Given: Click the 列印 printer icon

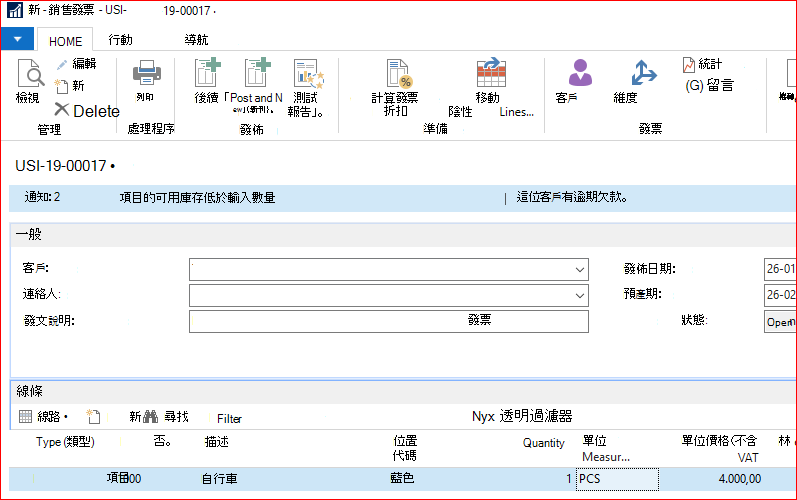Looking at the screenshot, I should pos(147,73).
